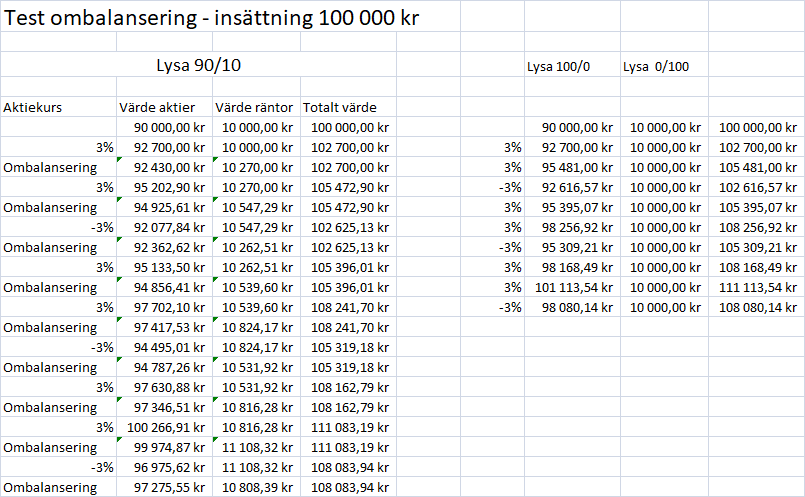Click 108 083,94 kr in the 96 975,62 row

click(x=350, y=468)
